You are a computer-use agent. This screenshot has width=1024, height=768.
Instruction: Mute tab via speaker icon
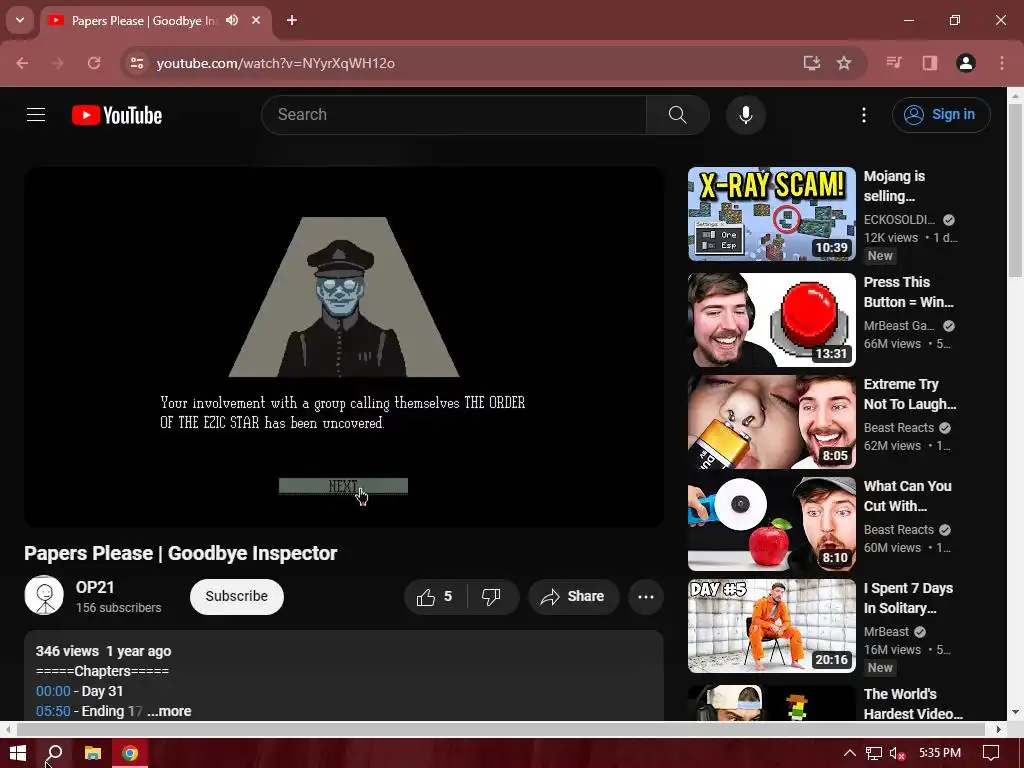(x=232, y=20)
